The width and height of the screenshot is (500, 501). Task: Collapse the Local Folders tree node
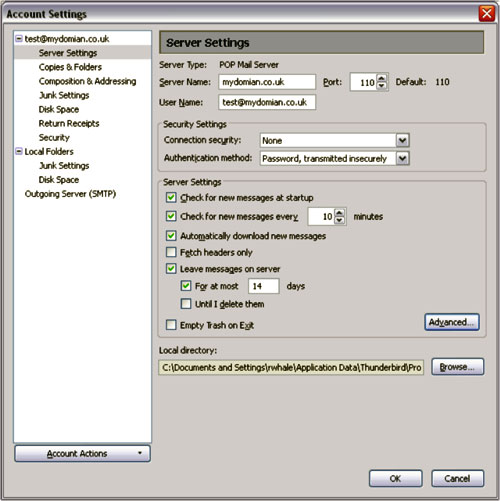[19, 151]
